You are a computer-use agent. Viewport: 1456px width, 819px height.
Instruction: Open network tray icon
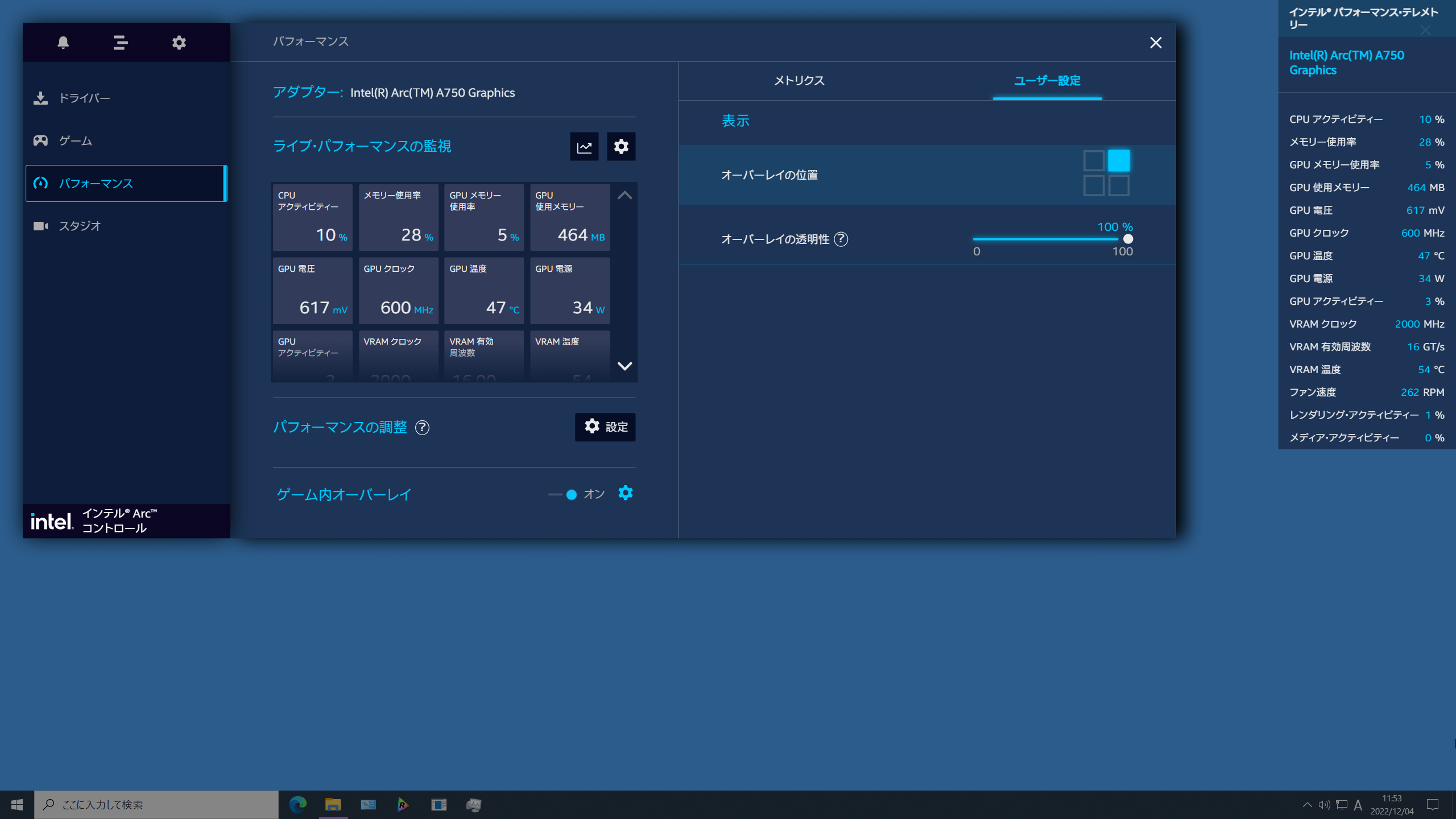point(1342,805)
